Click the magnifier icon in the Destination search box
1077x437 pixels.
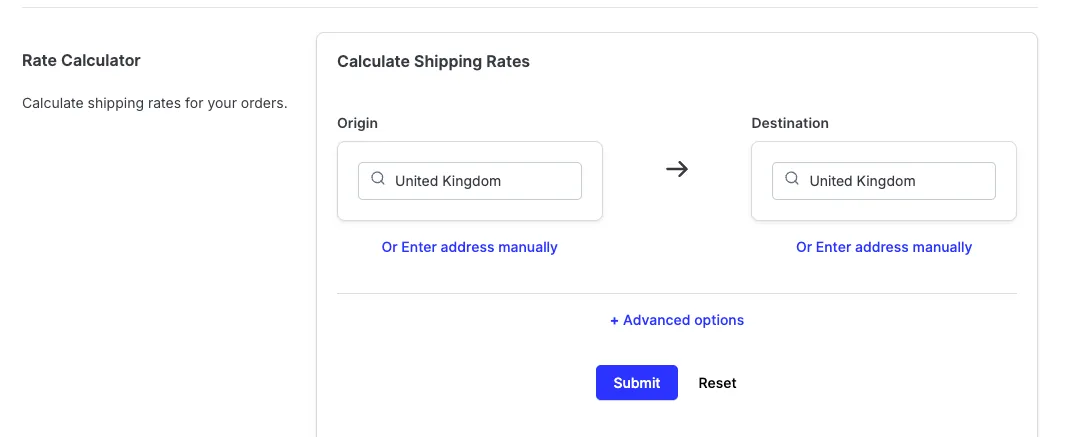[792, 179]
